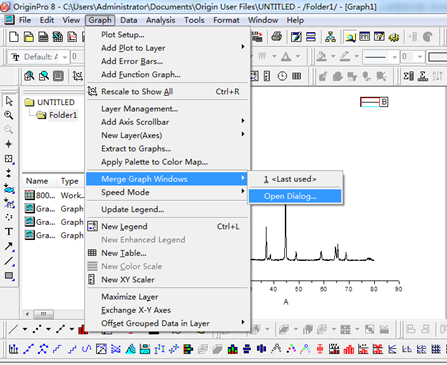The height and width of the screenshot is (365, 447).
Task: Click the Print icon in toolbar
Action: tap(276, 37)
